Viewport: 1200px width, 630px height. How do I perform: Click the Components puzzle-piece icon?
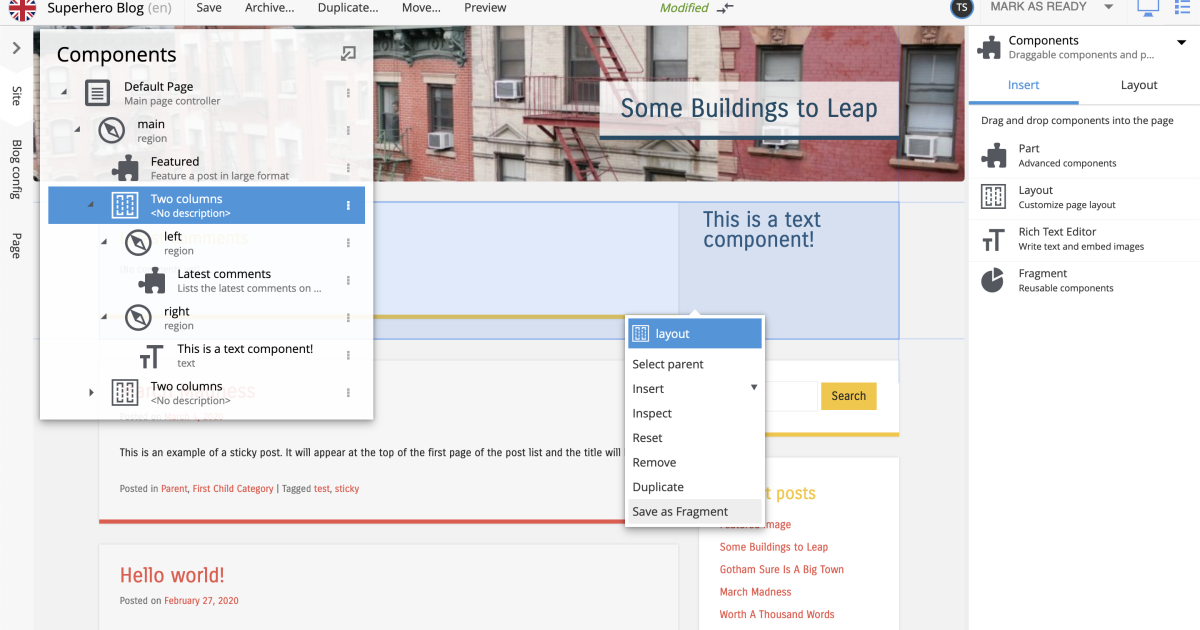[x=988, y=46]
